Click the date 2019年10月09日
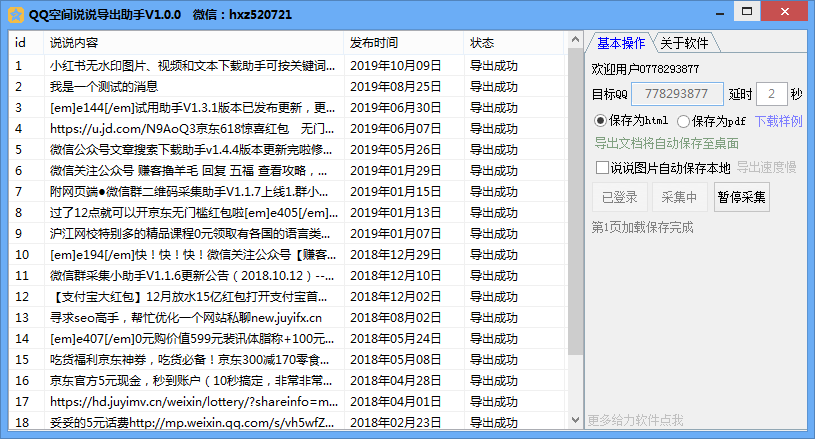This screenshot has width=815, height=439. pyautogui.click(x=396, y=66)
